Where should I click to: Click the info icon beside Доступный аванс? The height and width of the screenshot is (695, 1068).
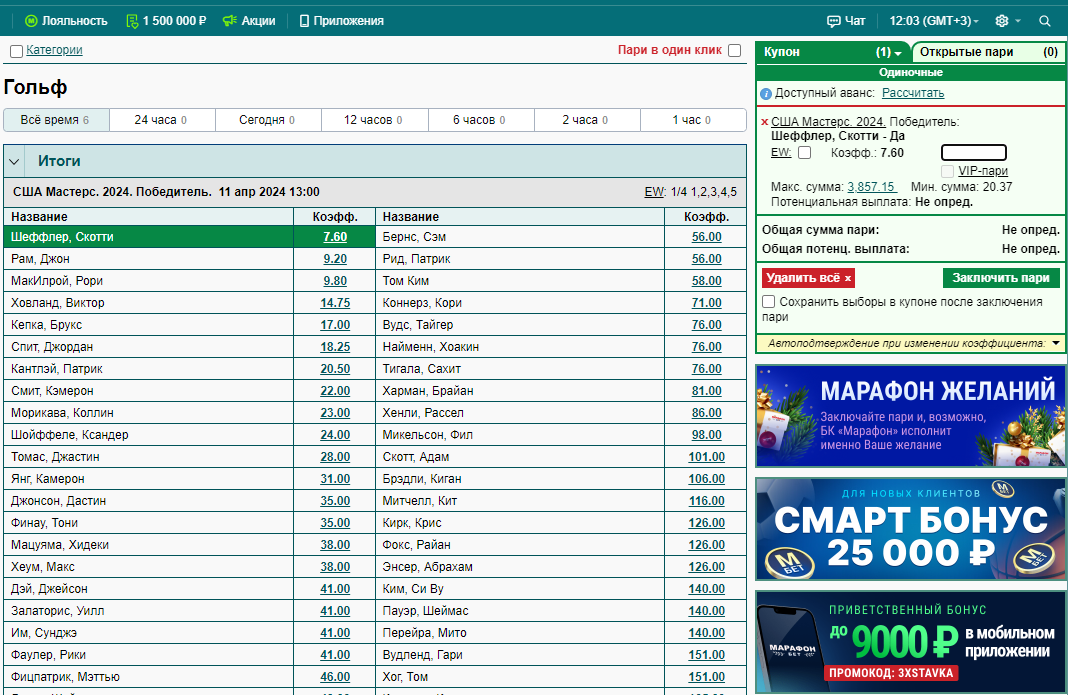[x=766, y=94]
